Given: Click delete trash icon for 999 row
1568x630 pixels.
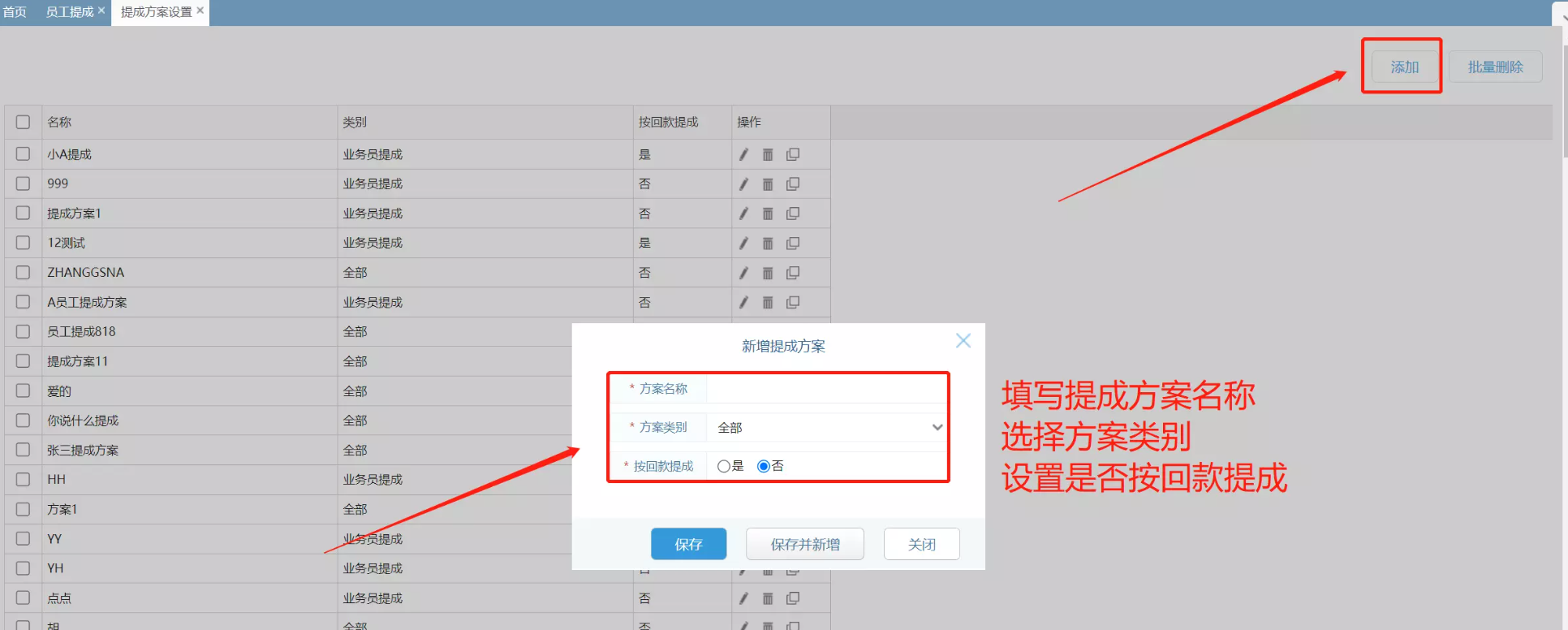Looking at the screenshot, I should click(768, 184).
